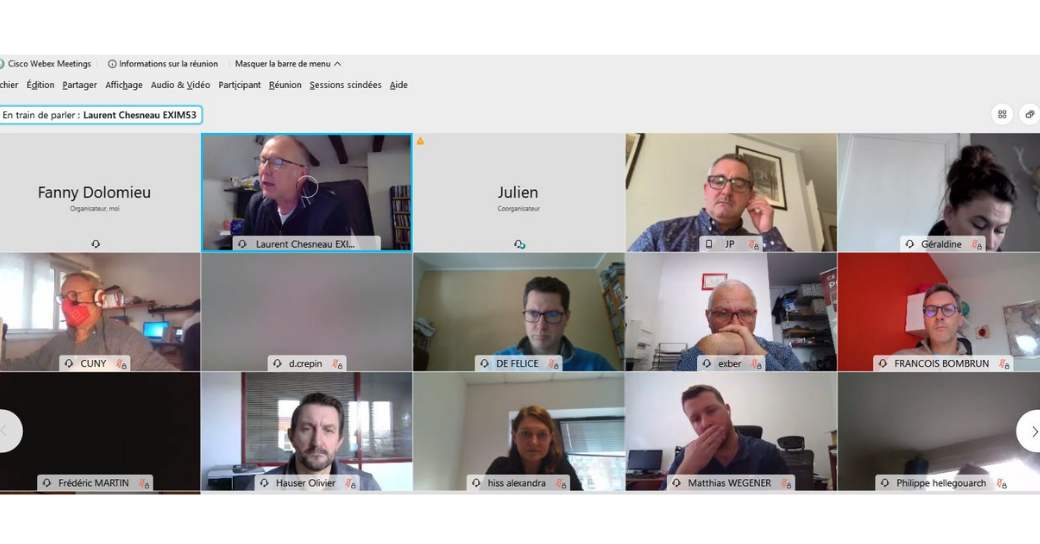The image size is (1040, 544).
Task: Toggle the muted microphone icon on Géraldine's tile
Action: (976, 245)
